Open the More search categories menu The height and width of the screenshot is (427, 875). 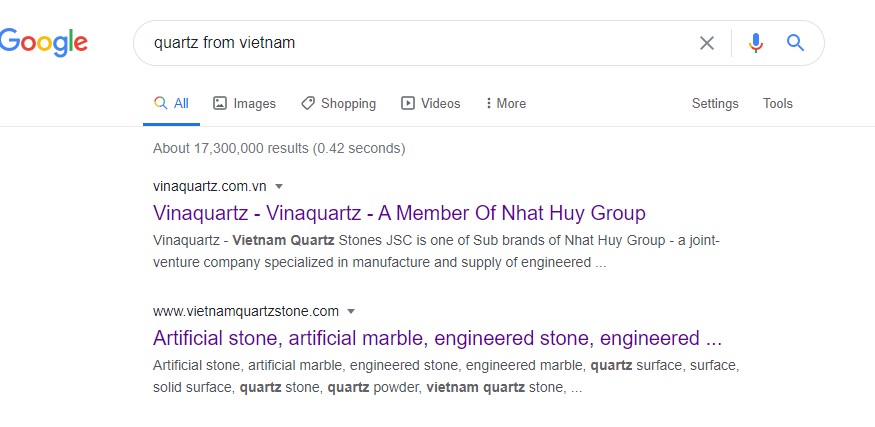pyautogui.click(x=506, y=103)
